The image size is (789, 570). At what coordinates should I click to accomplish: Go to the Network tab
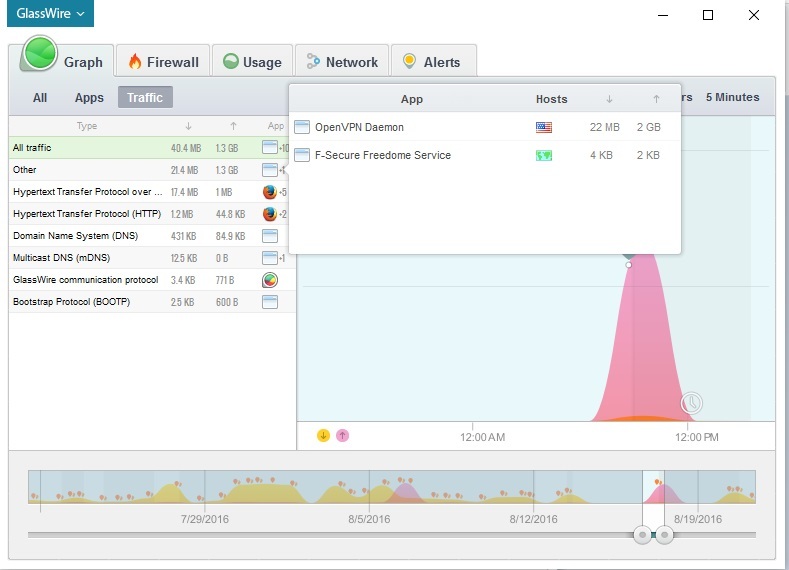342,62
